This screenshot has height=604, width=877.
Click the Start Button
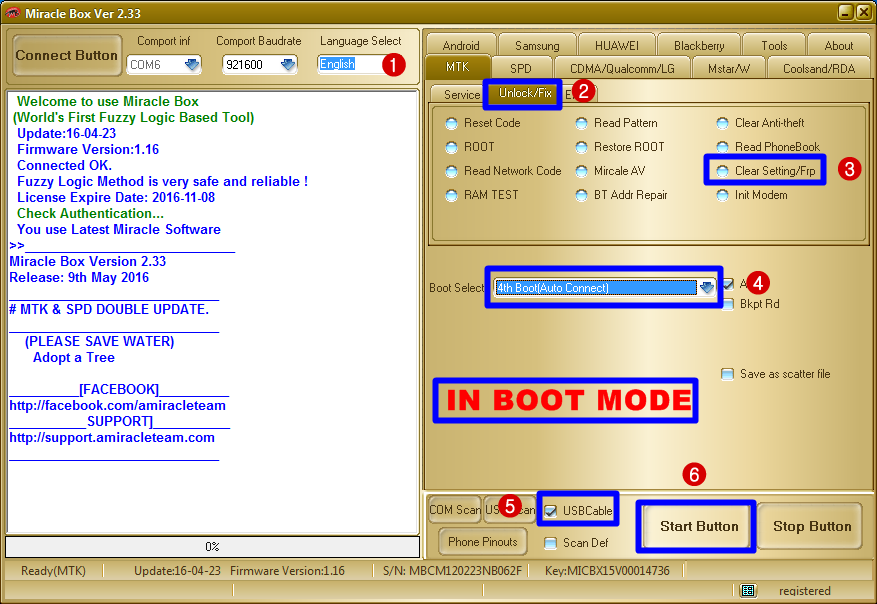pos(699,526)
